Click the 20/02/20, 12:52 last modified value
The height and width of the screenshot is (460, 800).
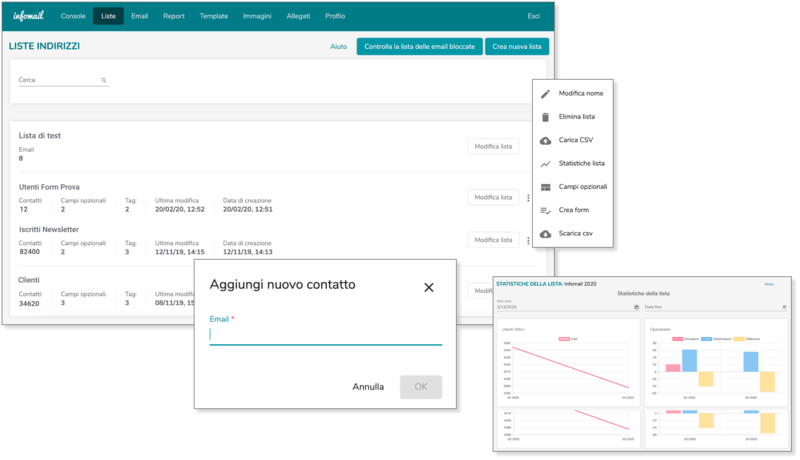[180, 209]
